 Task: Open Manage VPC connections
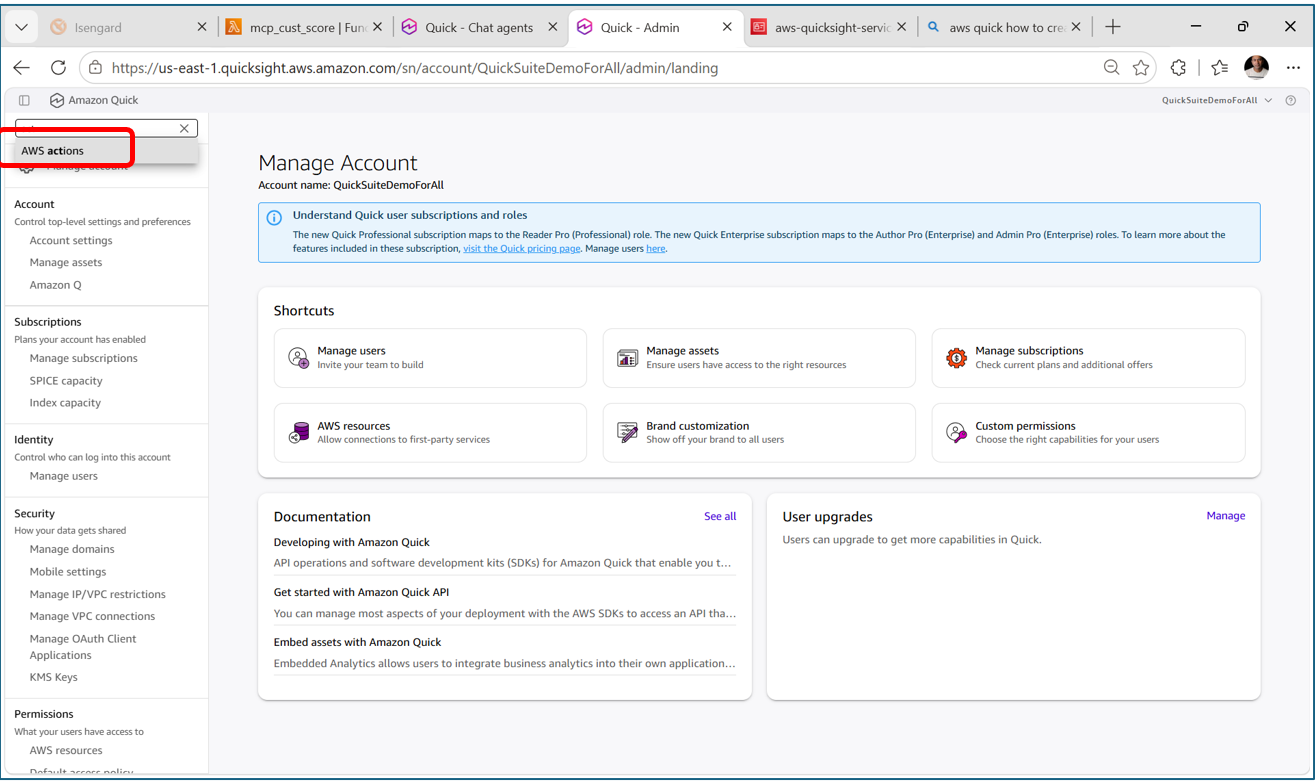pyautogui.click(x=92, y=616)
